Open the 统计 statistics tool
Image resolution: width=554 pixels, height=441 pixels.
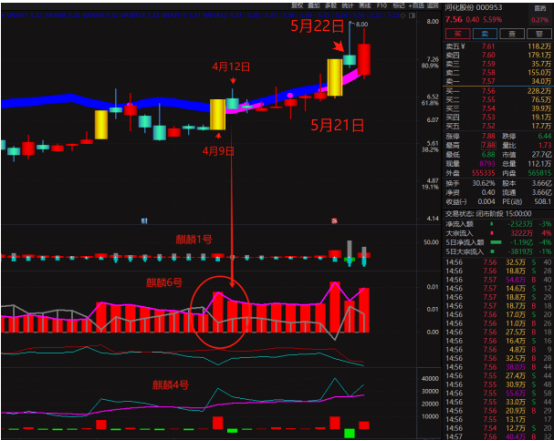(x=347, y=6)
